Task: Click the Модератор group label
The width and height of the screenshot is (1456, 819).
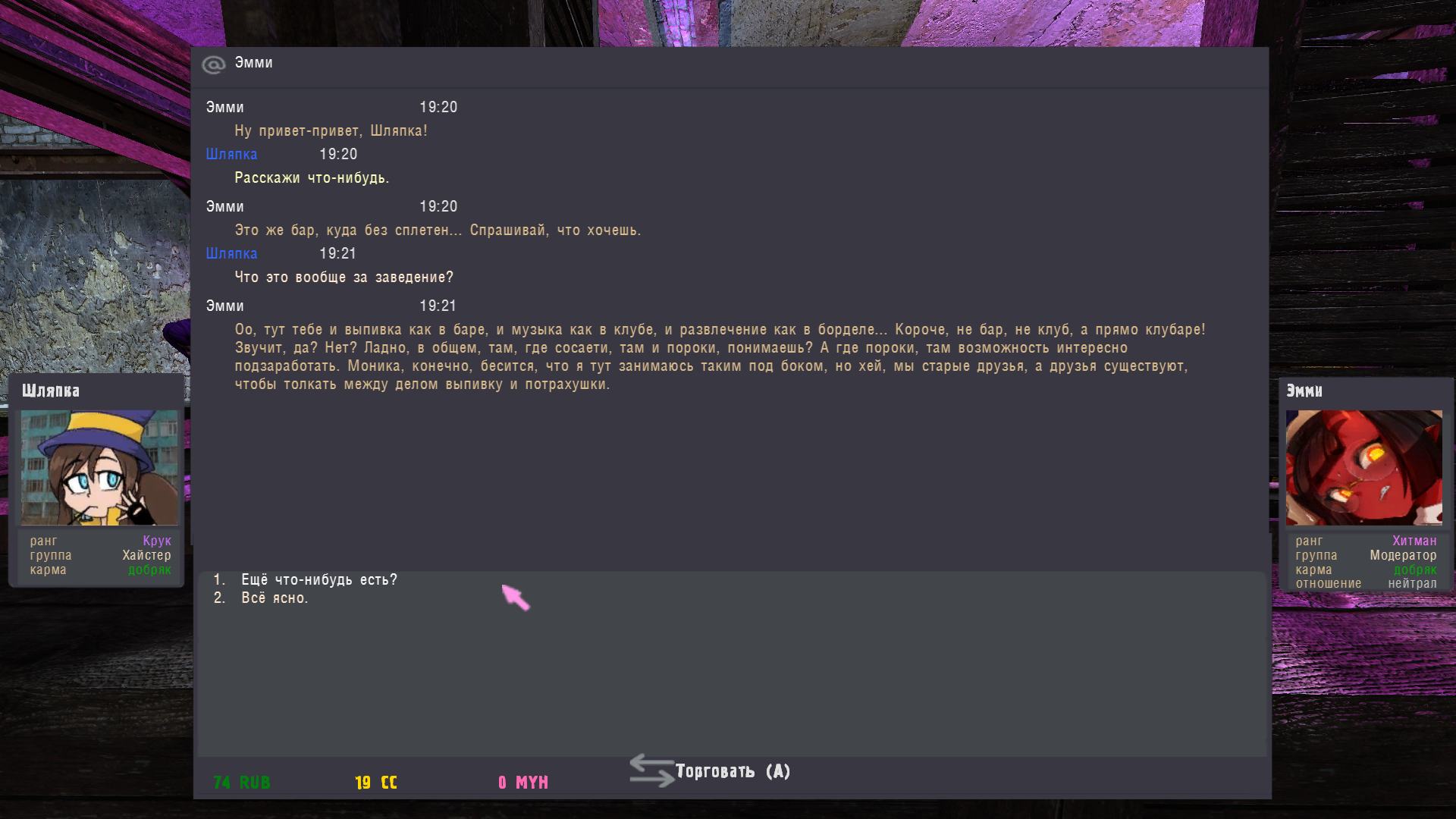Action: coord(1402,556)
